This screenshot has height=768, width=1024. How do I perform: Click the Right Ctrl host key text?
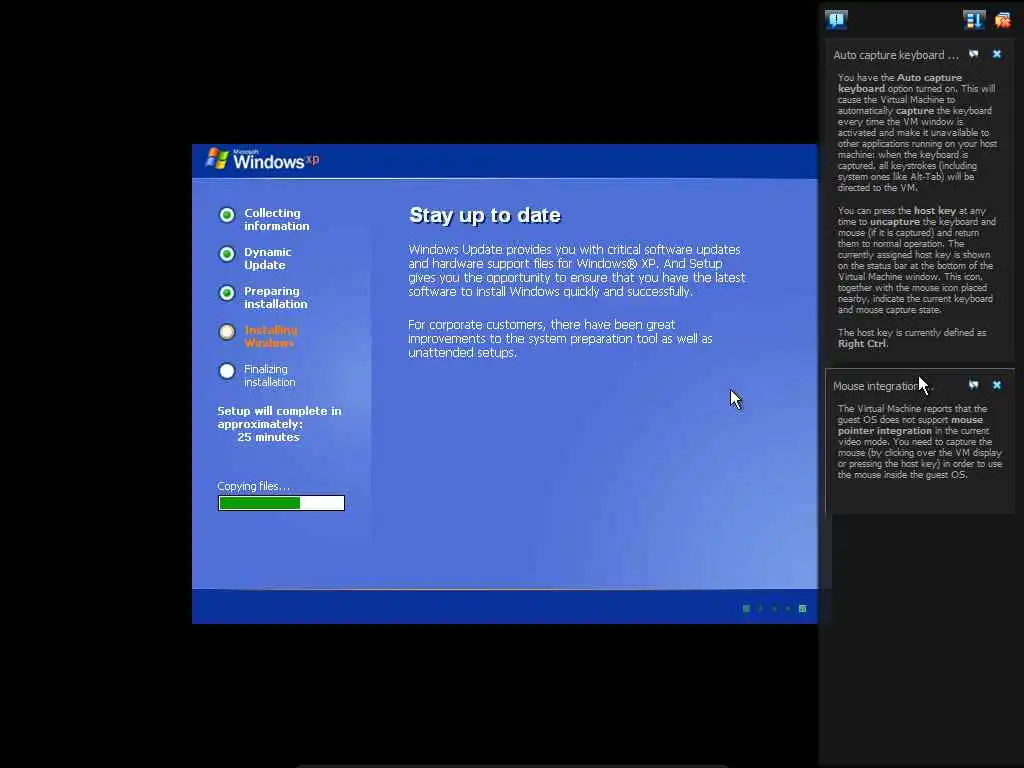tap(863, 344)
